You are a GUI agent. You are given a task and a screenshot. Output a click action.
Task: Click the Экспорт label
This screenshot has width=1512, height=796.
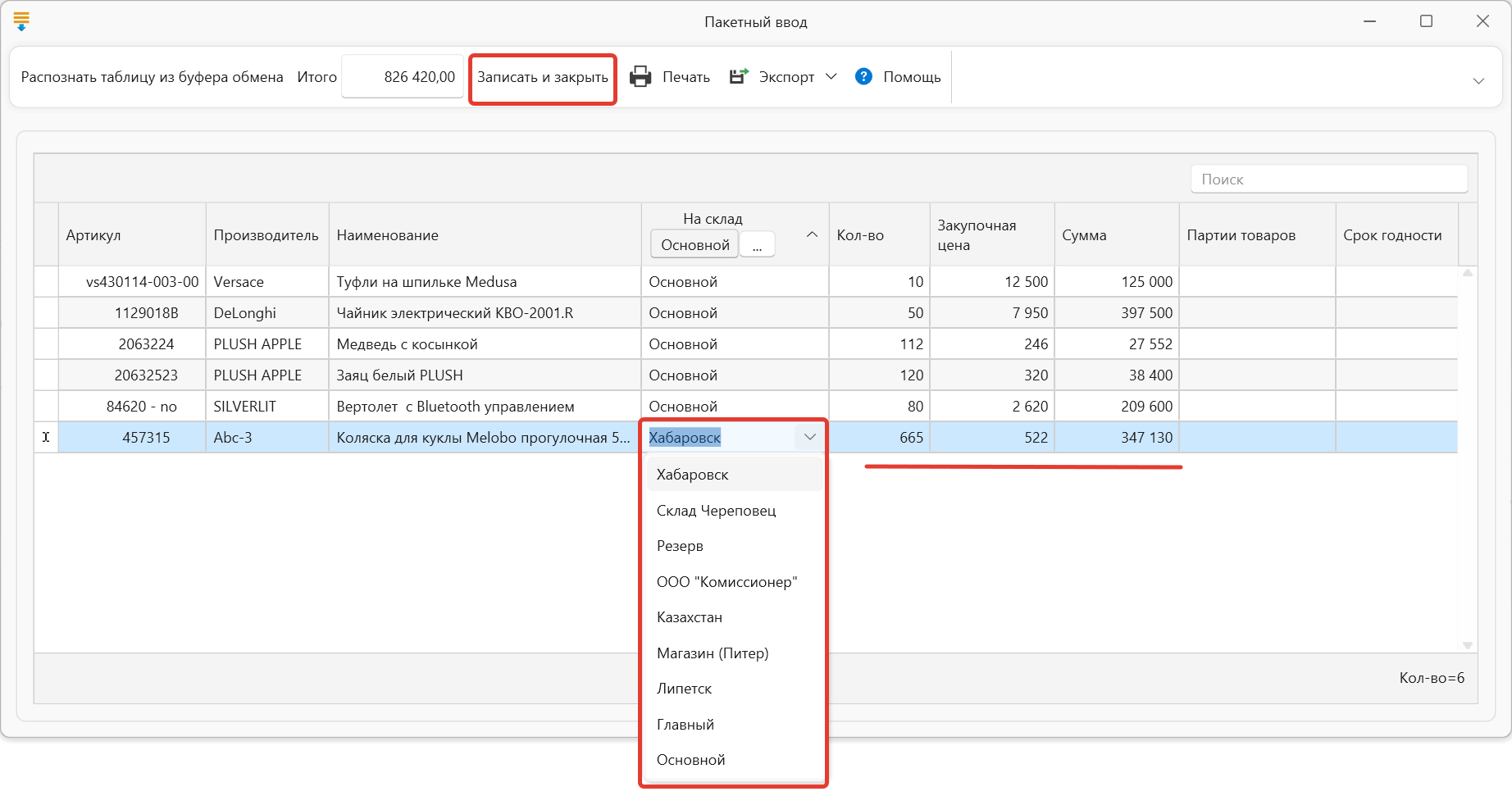pos(786,77)
